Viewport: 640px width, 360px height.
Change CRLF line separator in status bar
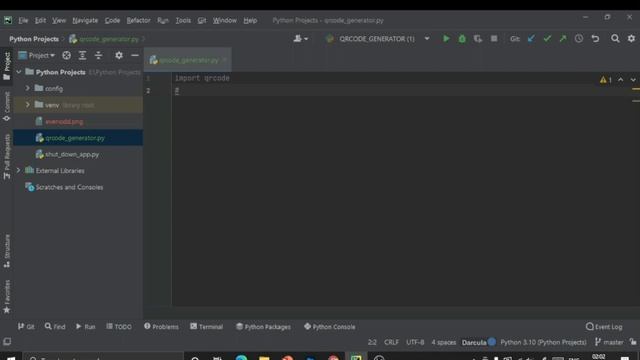tap(391, 342)
